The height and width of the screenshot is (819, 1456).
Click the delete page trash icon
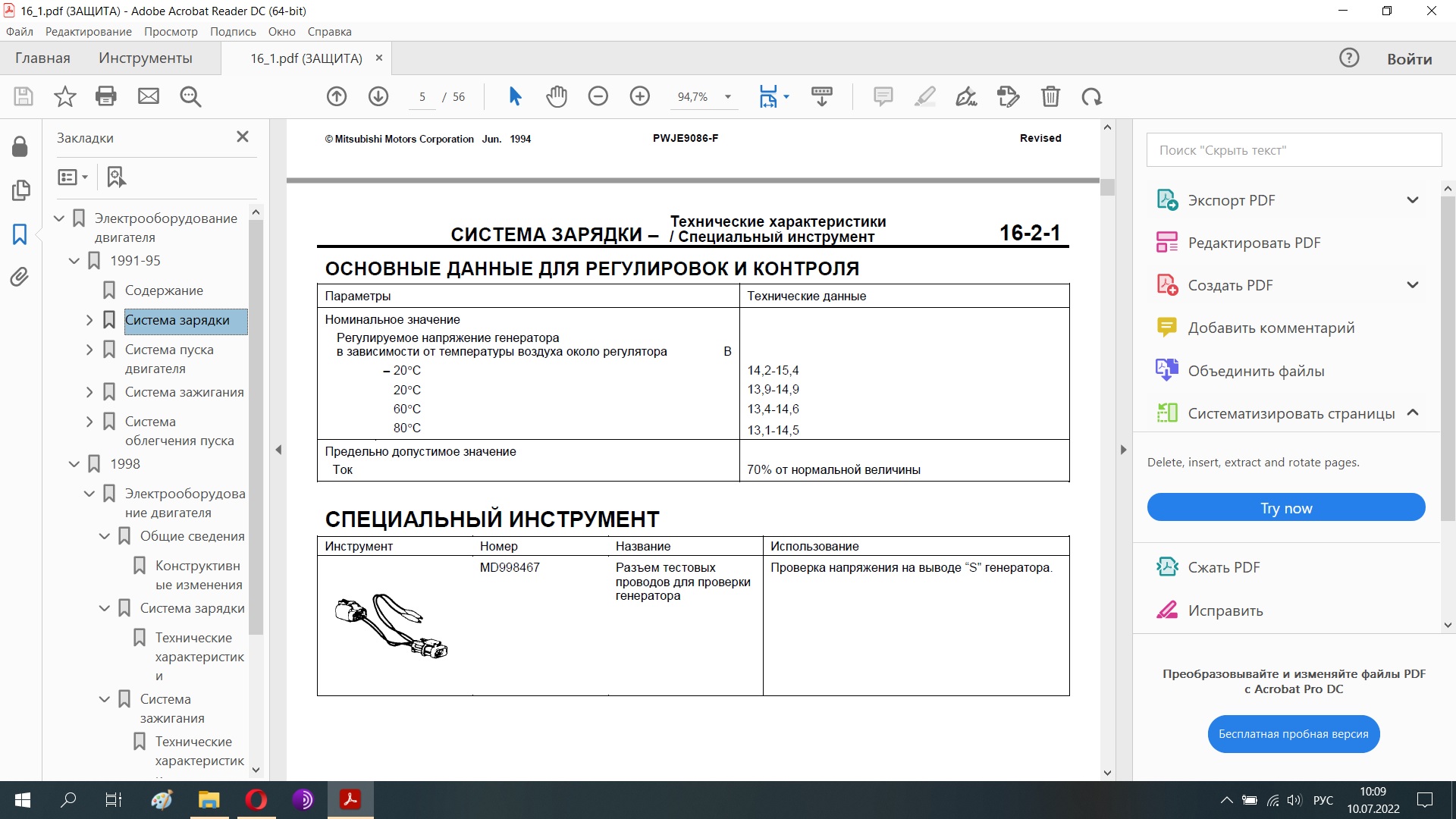tap(1050, 96)
